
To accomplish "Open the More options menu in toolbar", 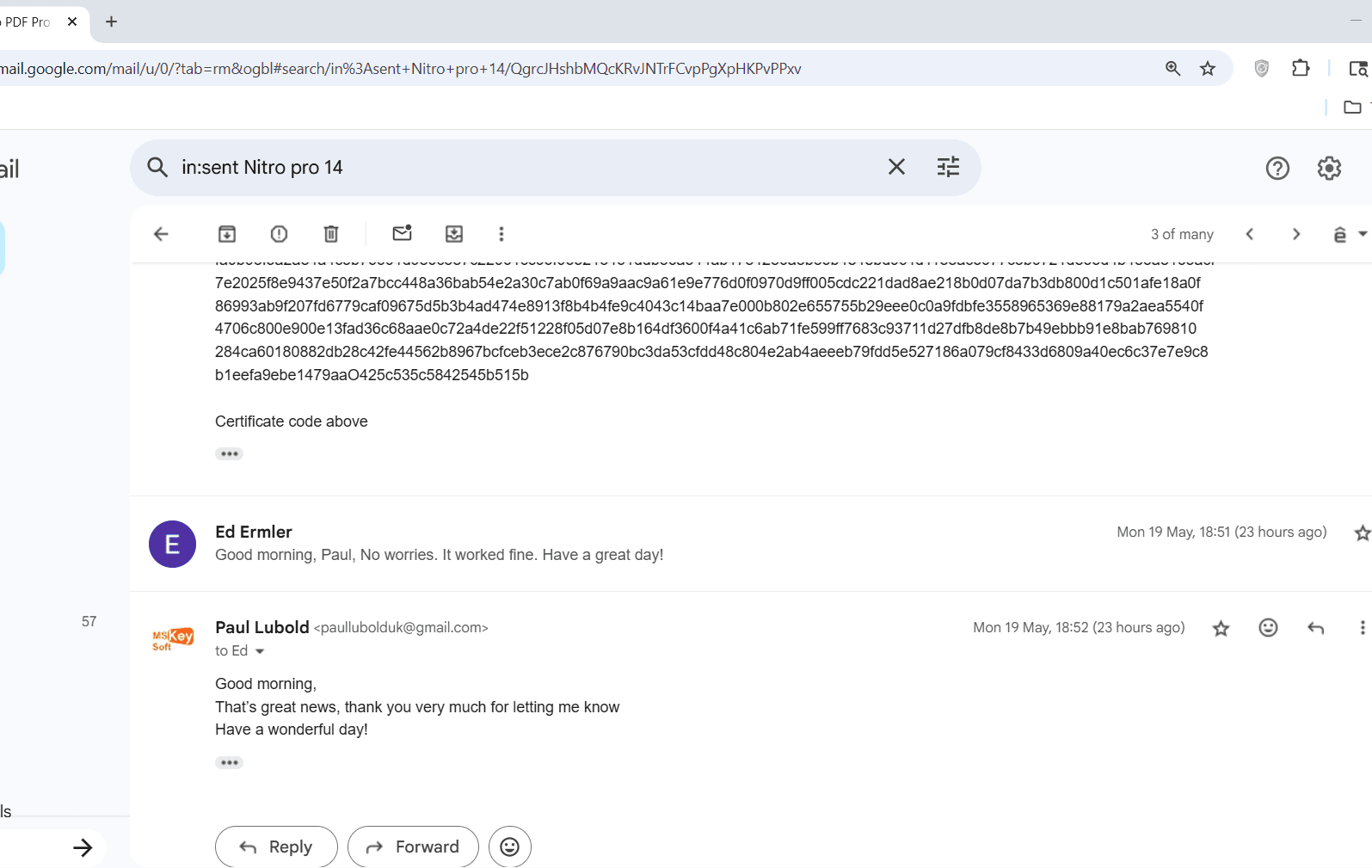I will (501, 234).
